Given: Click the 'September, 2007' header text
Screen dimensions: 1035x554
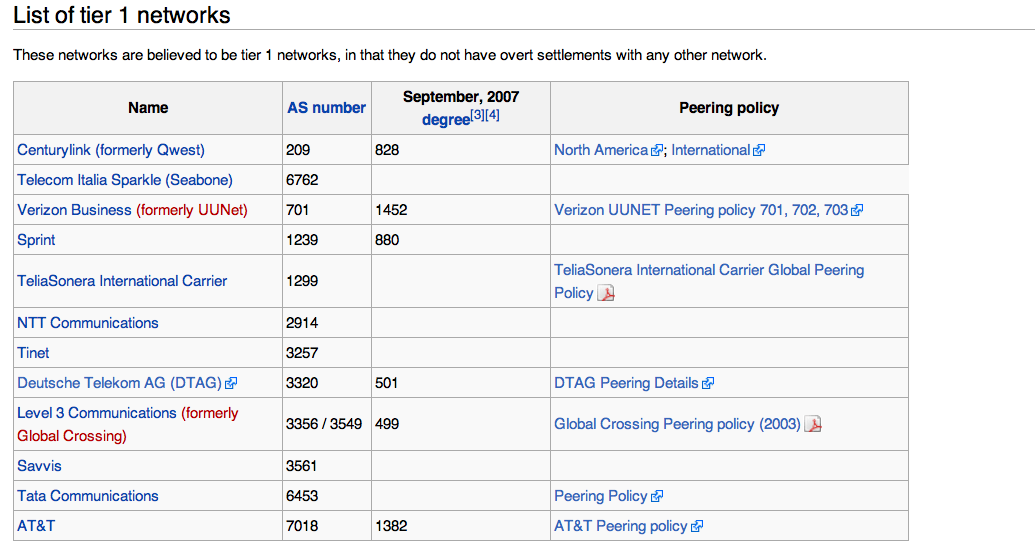Looking at the screenshot, I should click(x=461, y=96).
